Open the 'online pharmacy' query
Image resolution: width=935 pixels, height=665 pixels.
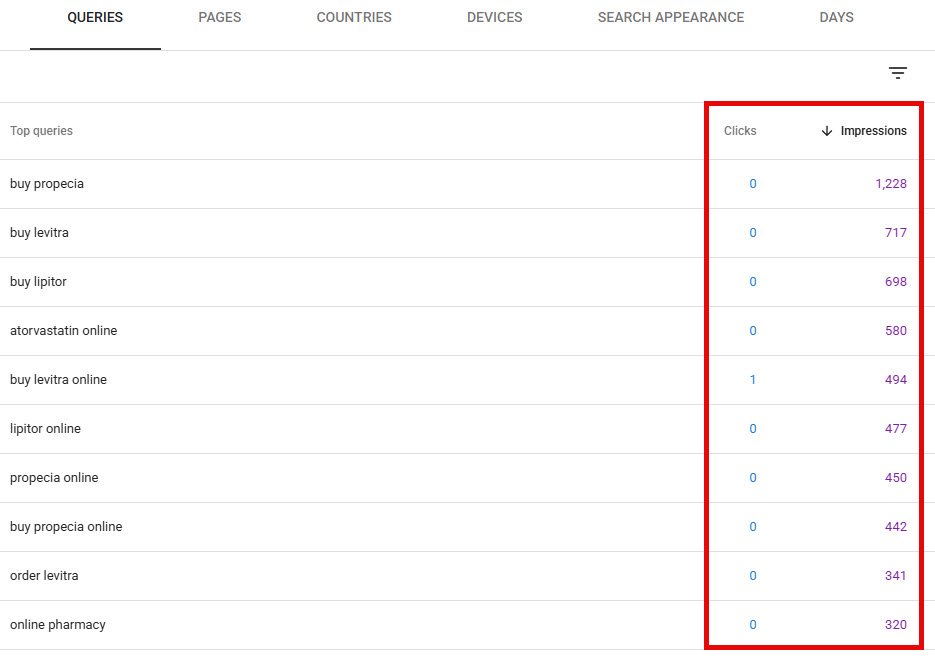tap(58, 624)
